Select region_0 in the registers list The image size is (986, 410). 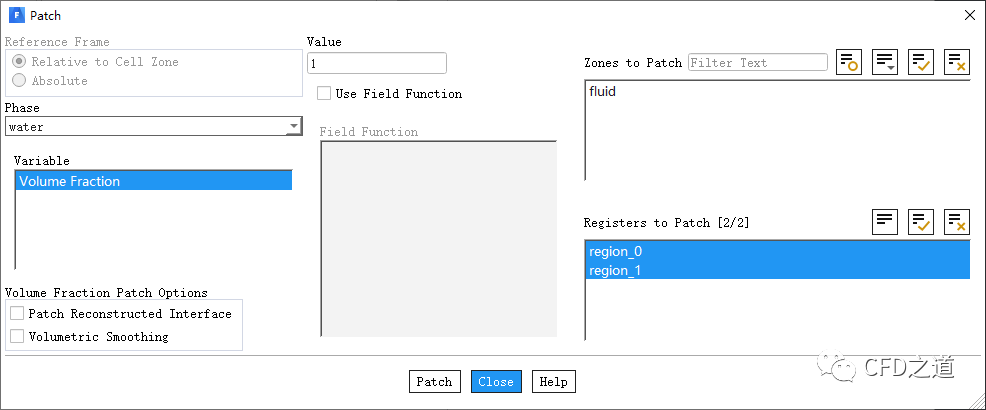616,251
